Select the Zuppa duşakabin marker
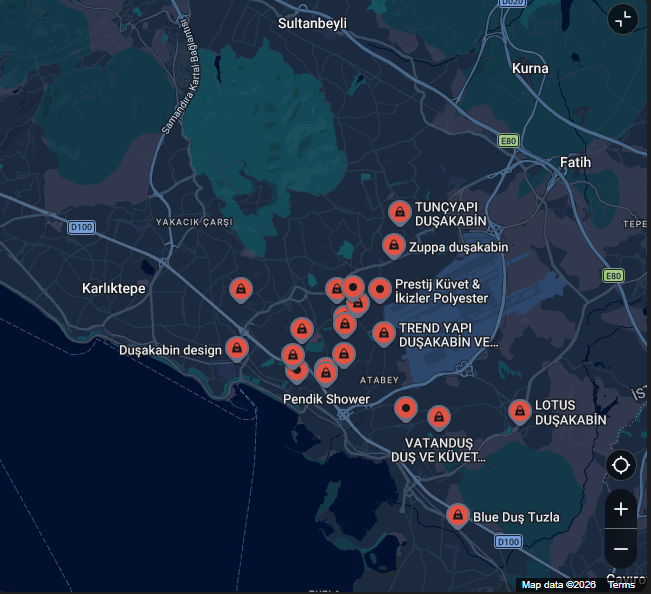This screenshot has height=594, width=651. [x=394, y=246]
